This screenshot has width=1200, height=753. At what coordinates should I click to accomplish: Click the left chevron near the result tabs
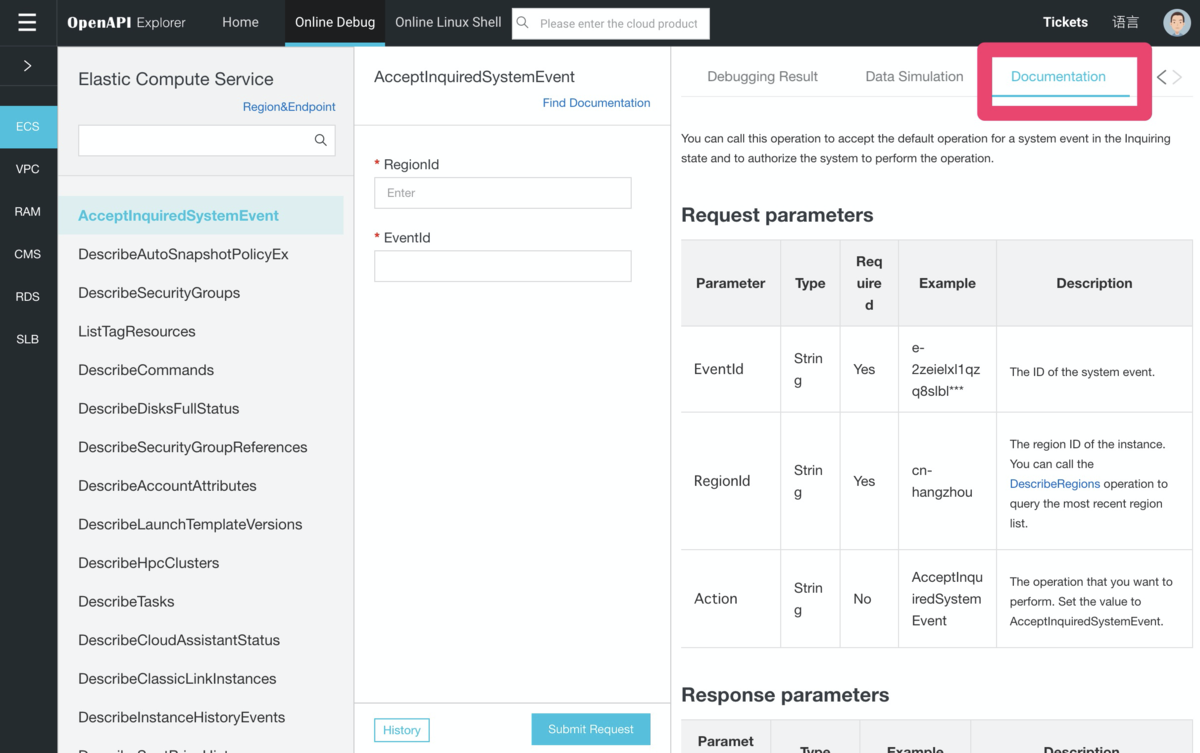[x=1161, y=76]
